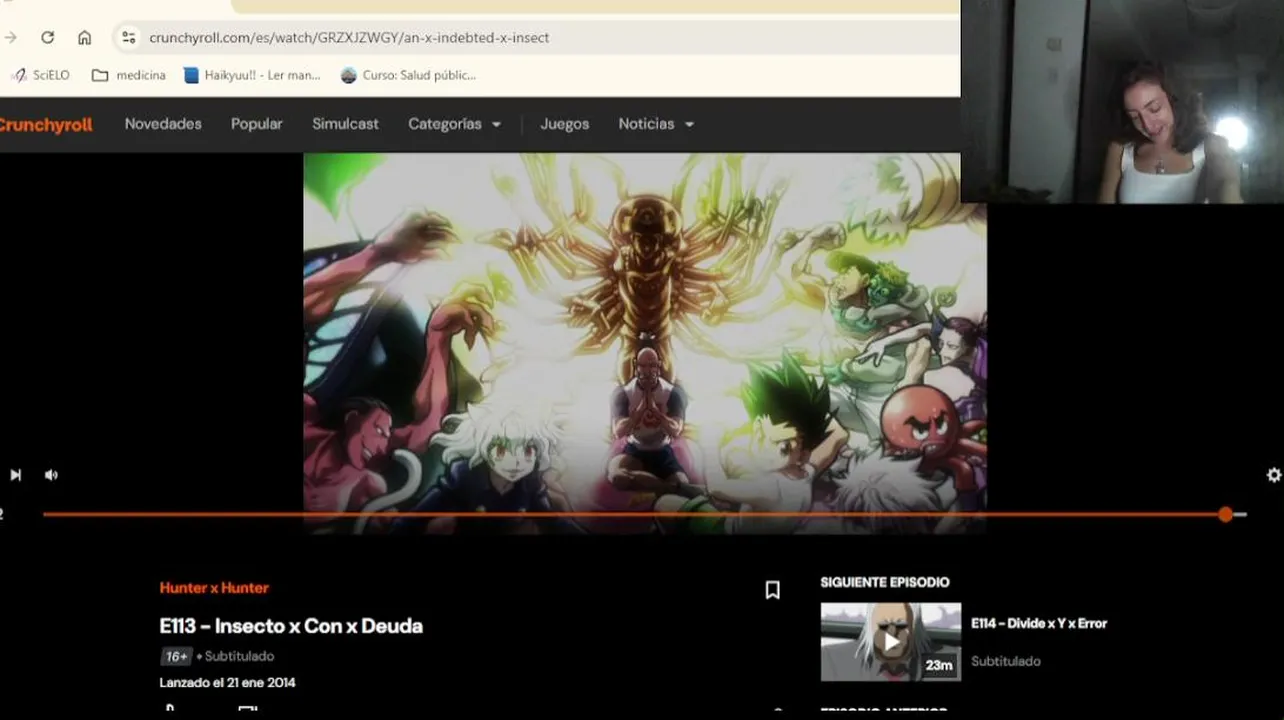Image resolution: width=1284 pixels, height=720 pixels.
Task: Open the player settings gear
Action: [x=1273, y=475]
